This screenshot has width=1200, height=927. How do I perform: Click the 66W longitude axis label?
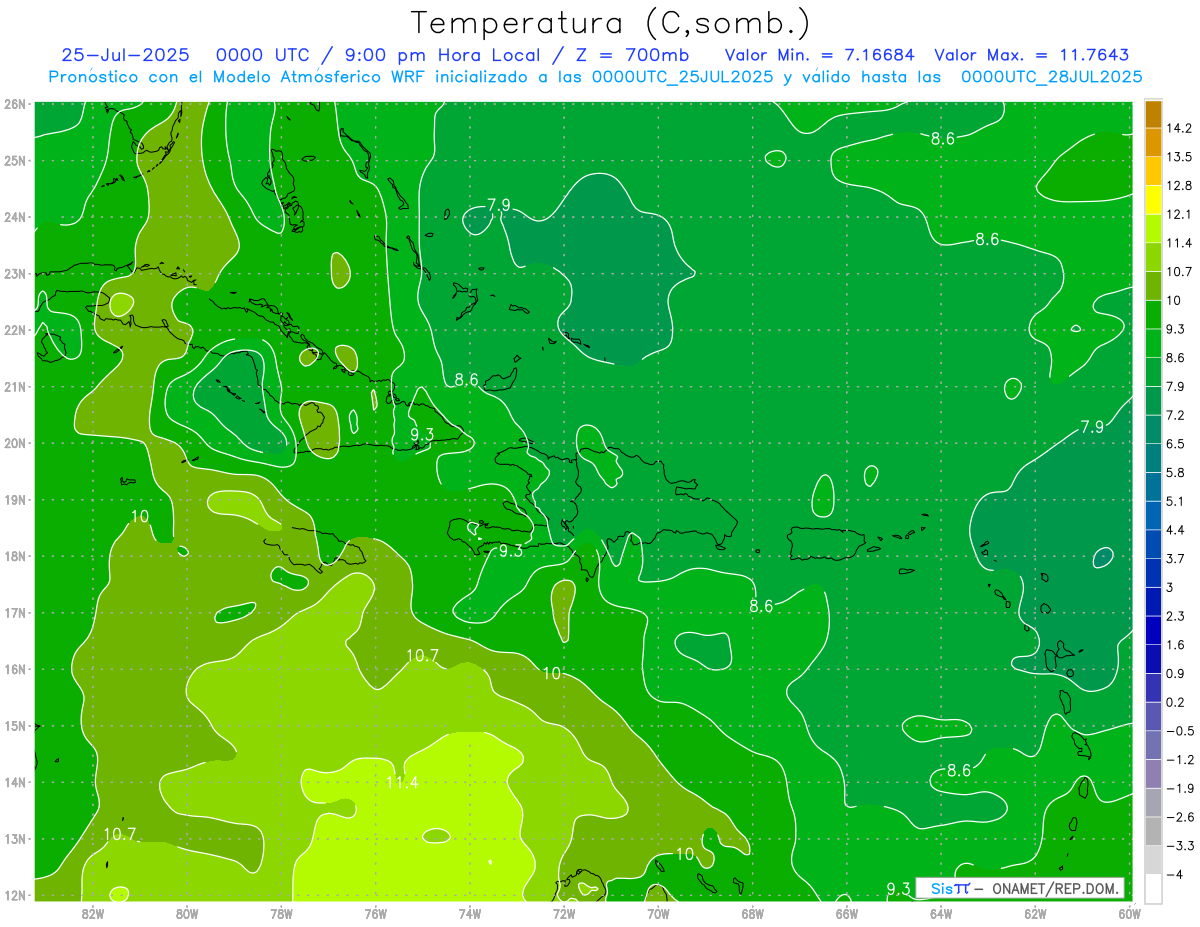coord(846,913)
